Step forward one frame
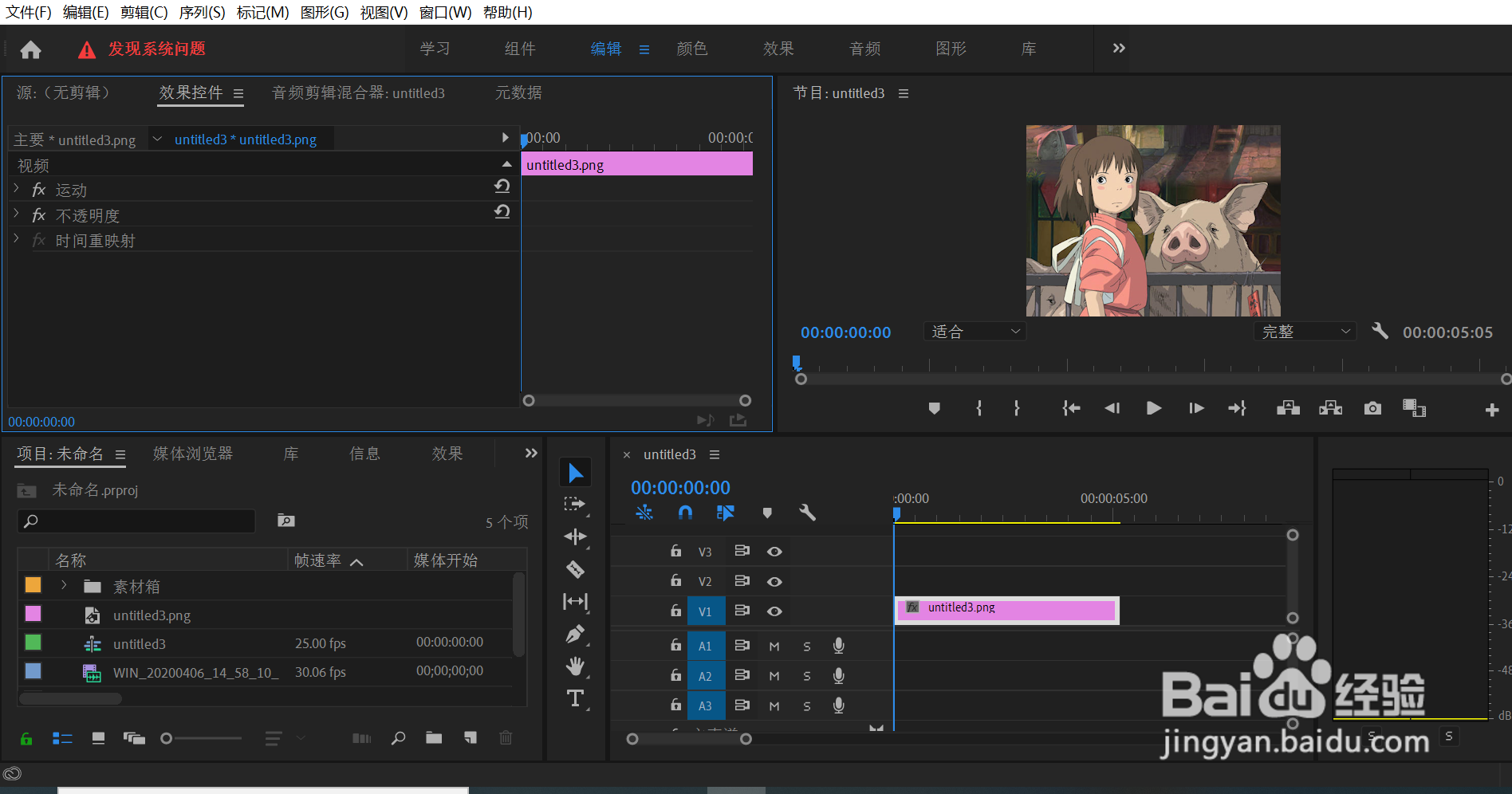1512x794 pixels. click(x=1196, y=408)
